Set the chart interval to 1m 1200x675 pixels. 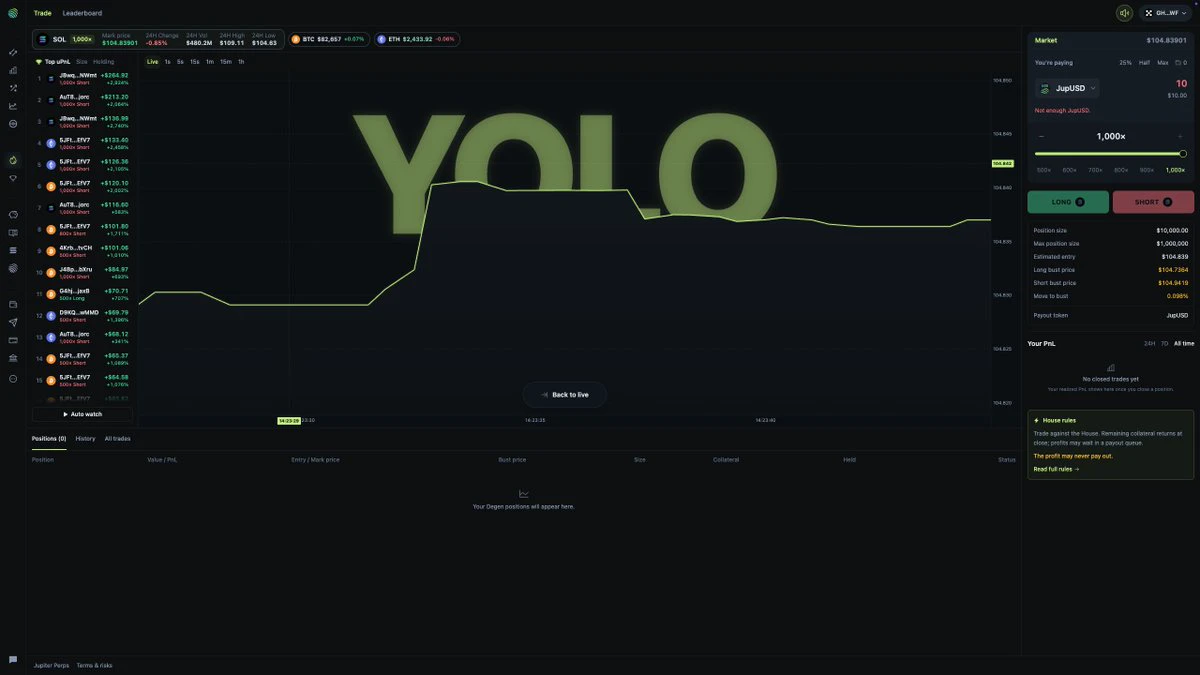tap(210, 62)
